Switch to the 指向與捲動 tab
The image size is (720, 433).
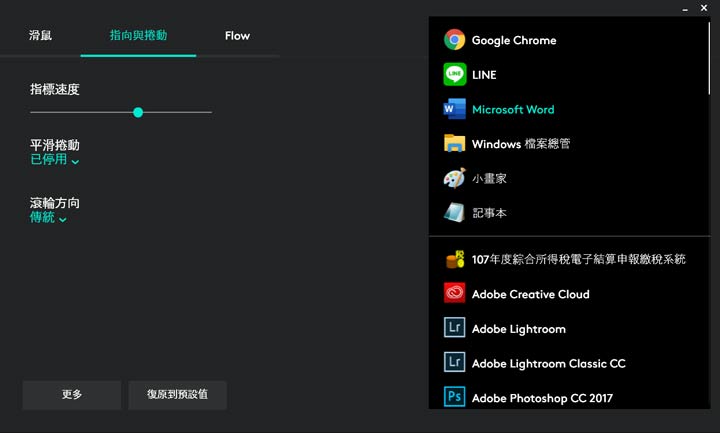(x=138, y=35)
